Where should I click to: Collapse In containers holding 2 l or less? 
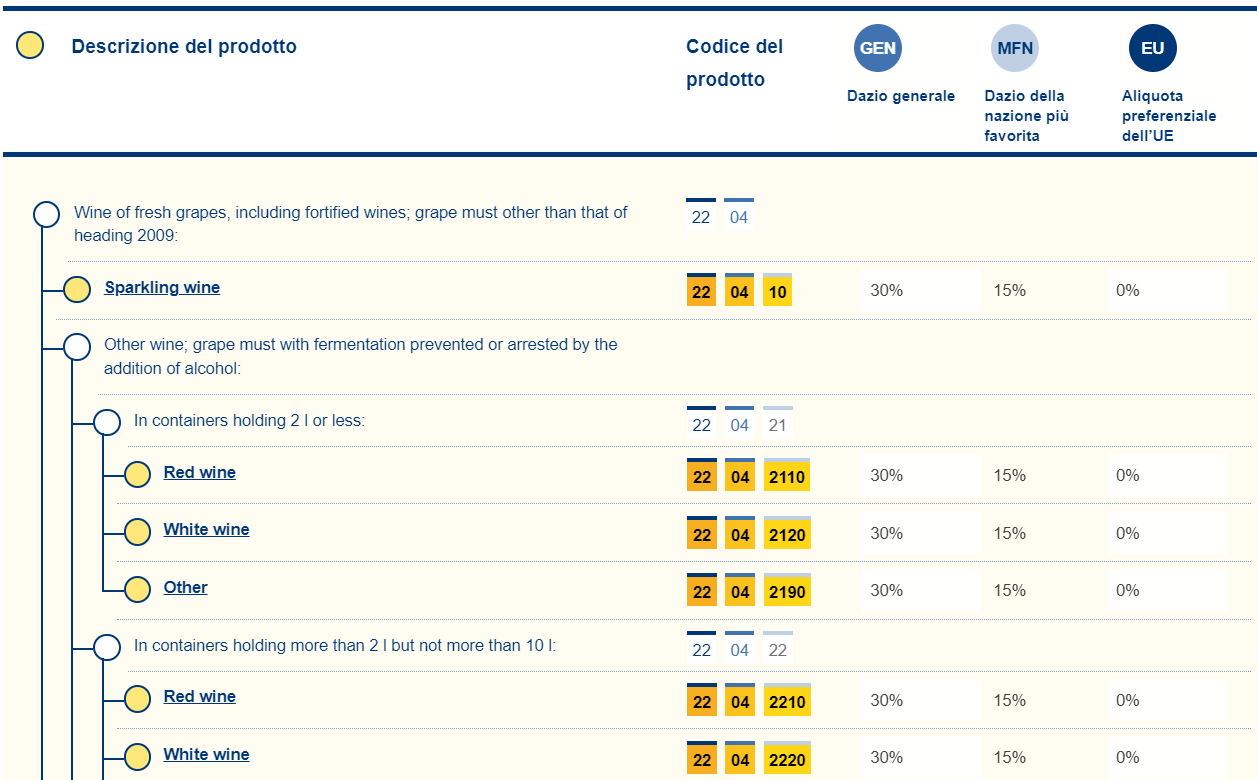(x=107, y=422)
